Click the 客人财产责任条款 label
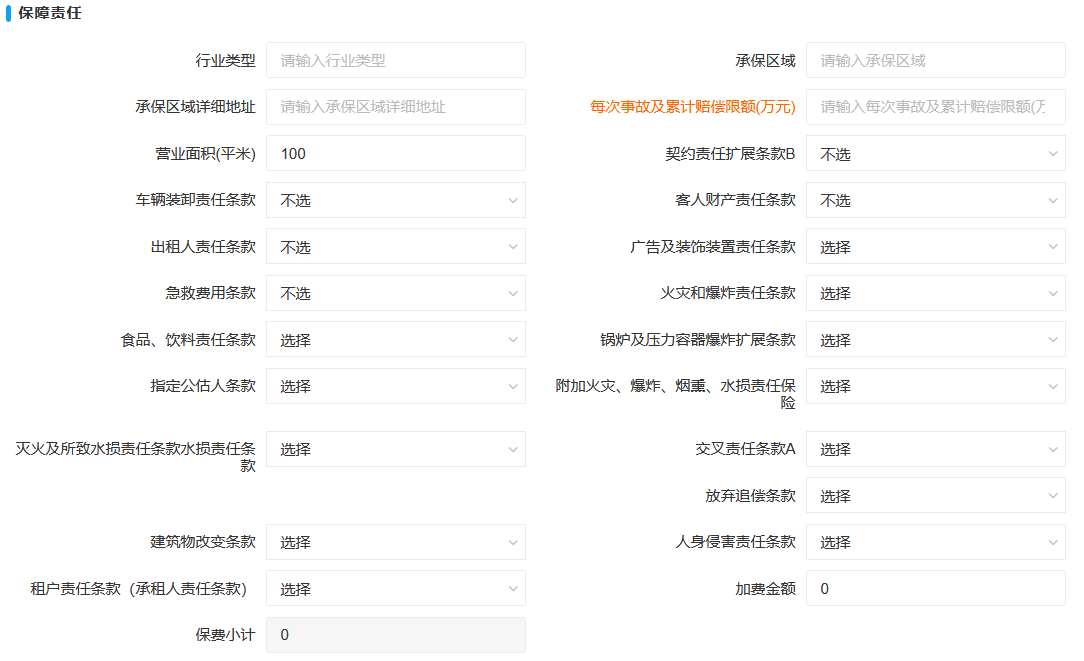Viewport: 1084px width, 661px height. (x=736, y=200)
